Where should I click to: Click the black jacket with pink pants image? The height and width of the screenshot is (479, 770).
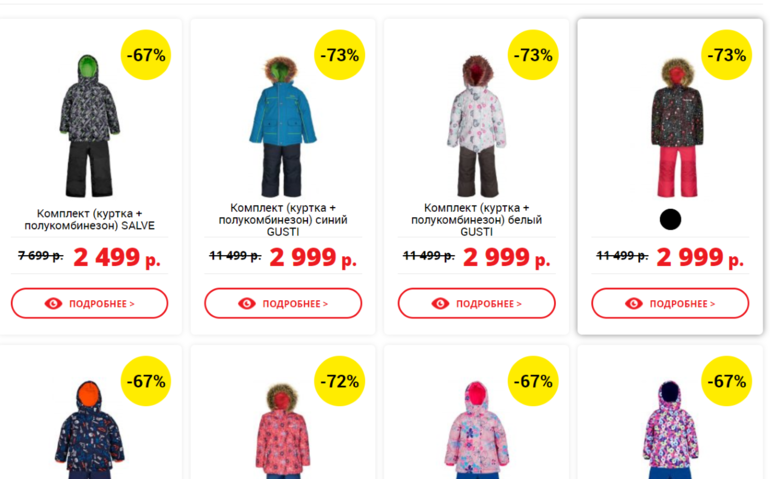(x=677, y=127)
